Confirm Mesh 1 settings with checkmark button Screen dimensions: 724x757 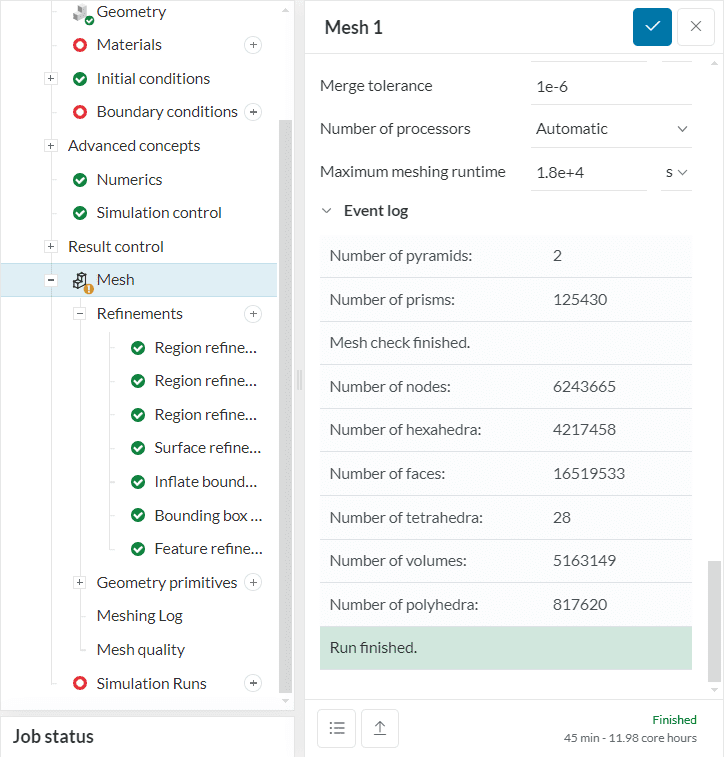[652, 27]
